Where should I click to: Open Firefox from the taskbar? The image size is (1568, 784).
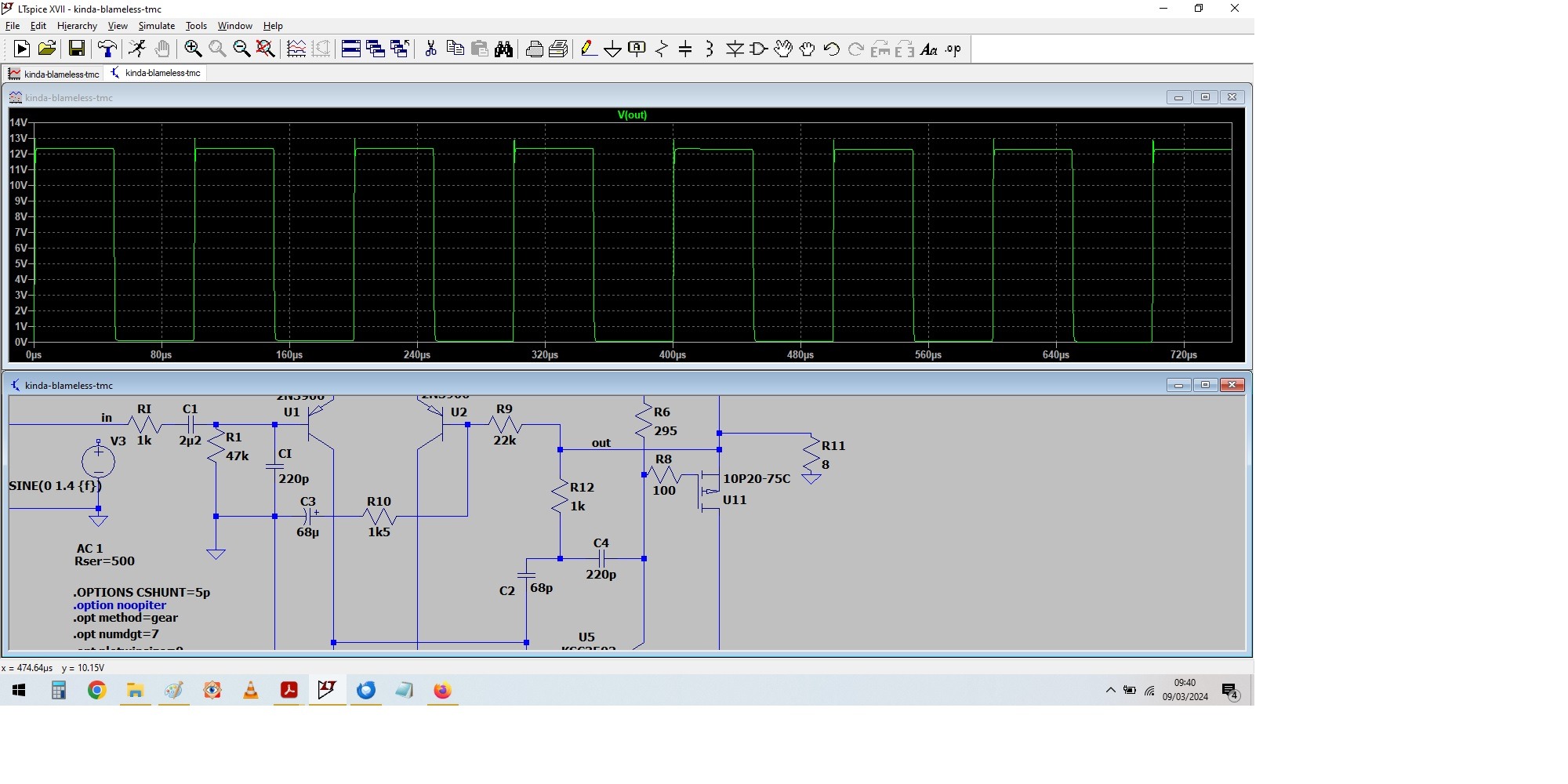(x=442, y=690)
